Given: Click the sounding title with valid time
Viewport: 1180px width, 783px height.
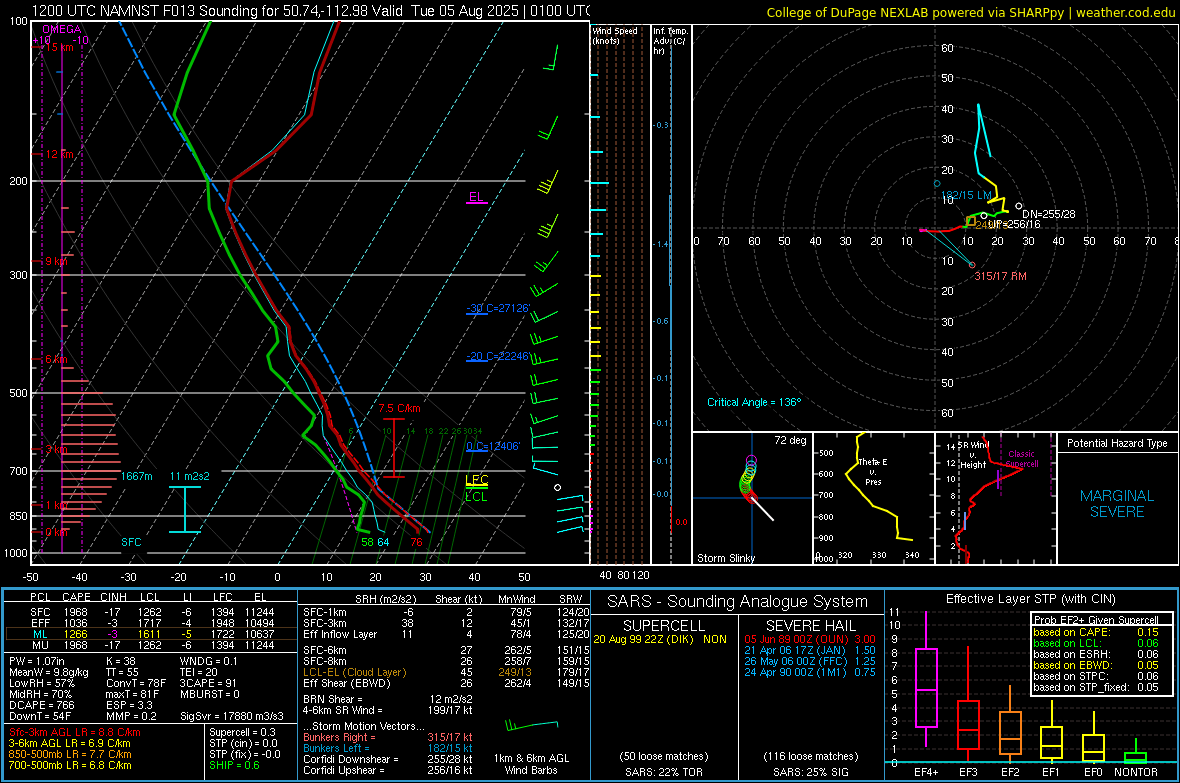Looking at the screenshot, I should point(311,11).
